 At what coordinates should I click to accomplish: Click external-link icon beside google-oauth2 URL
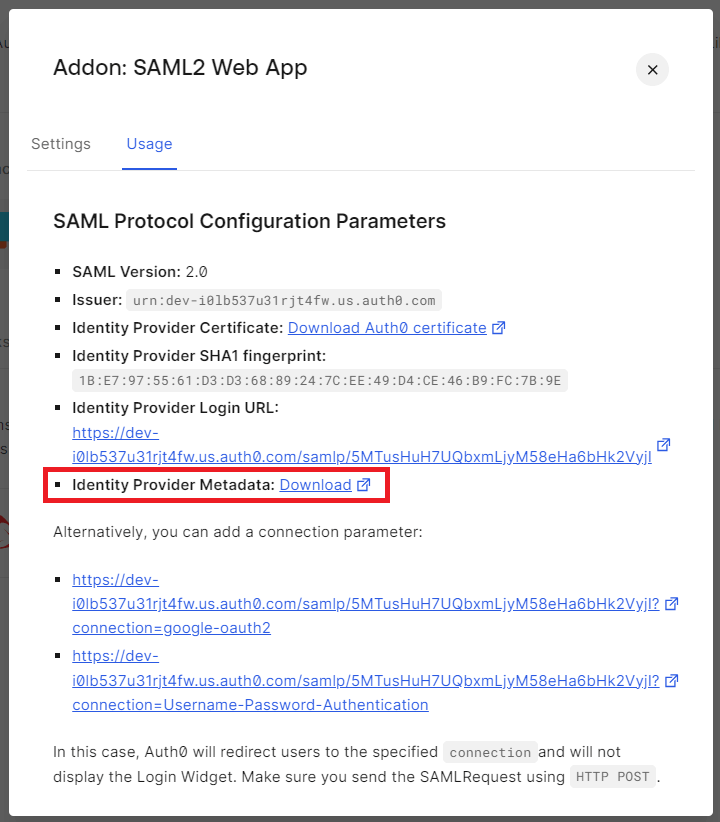pyautogui.click(x=672, y=604)
